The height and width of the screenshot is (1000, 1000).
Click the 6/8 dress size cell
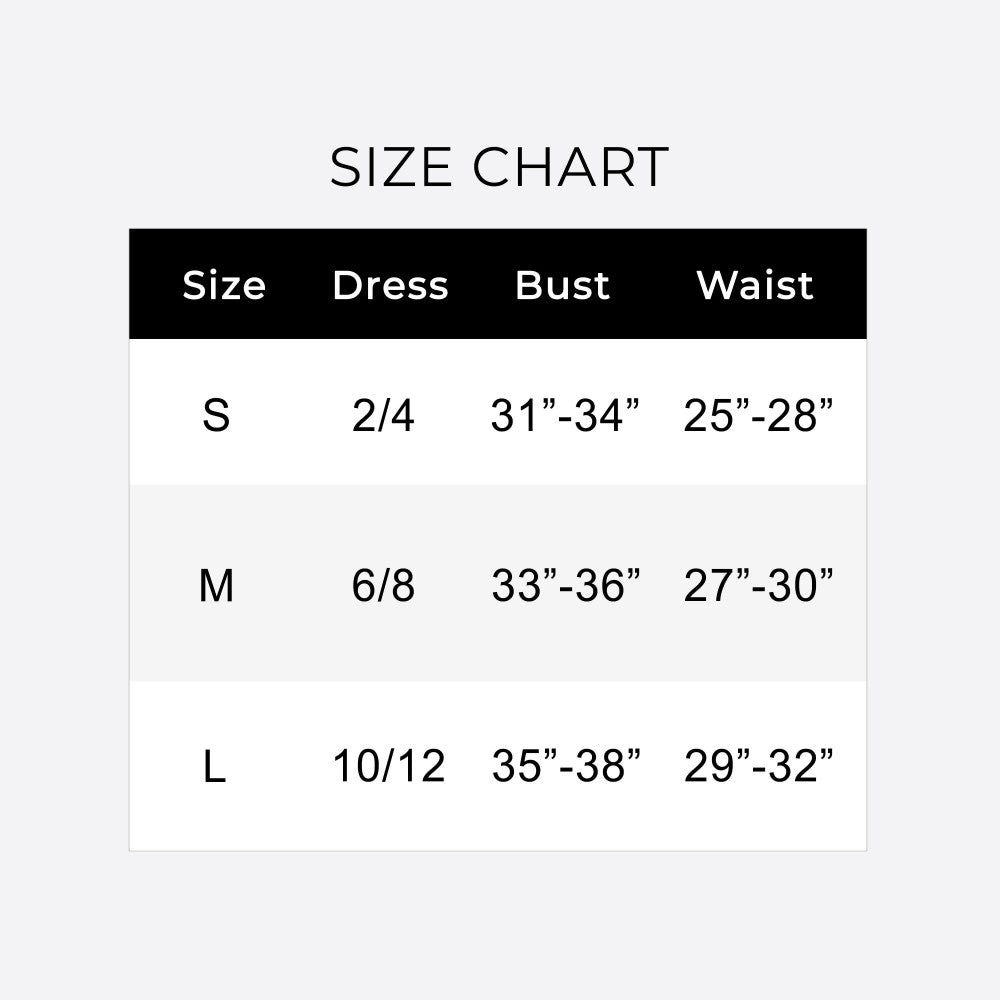(383, 586)
